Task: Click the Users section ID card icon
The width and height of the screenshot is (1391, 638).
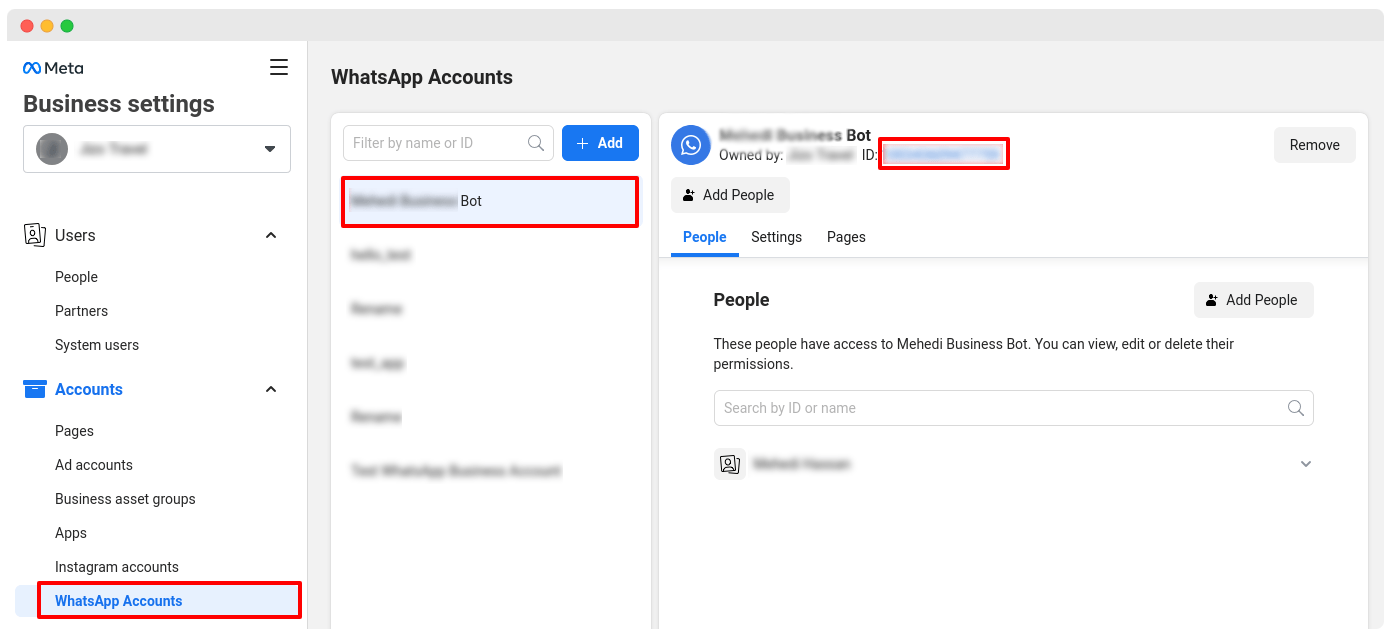Action: (32, 235)
